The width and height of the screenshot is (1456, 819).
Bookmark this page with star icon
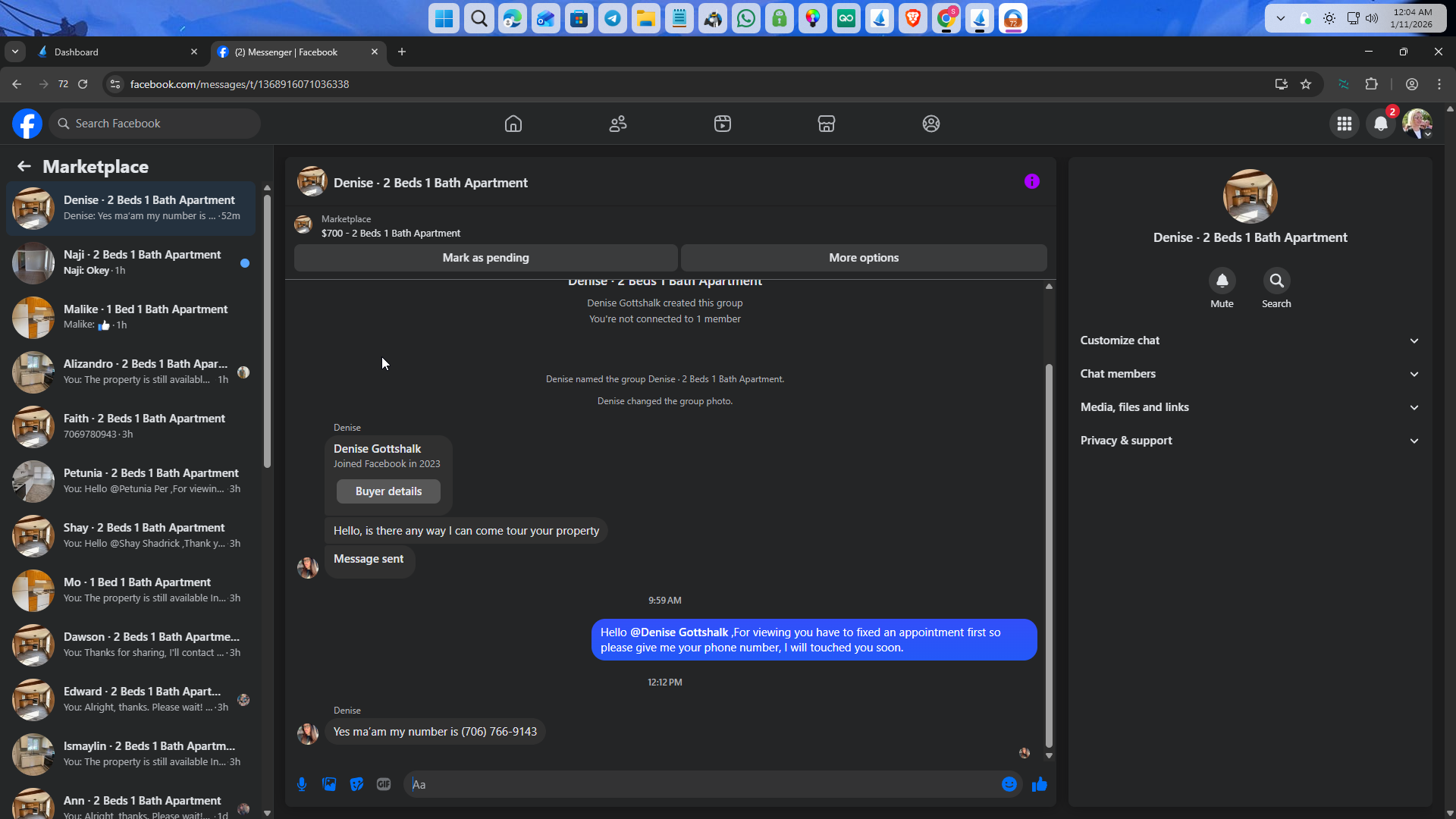click(x=1306, y=84)
